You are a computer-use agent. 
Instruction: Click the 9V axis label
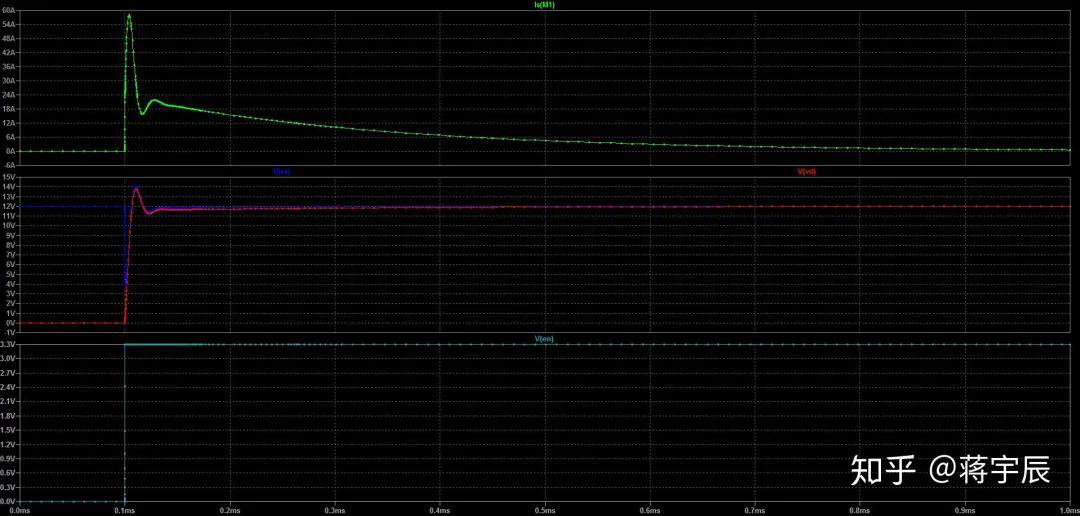click(12, 235)
